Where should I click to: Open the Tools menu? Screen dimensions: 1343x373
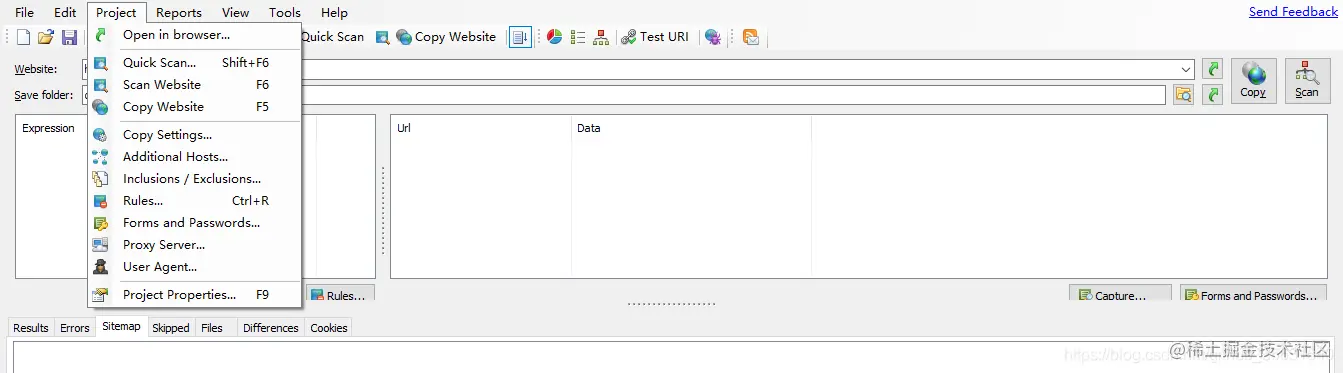[x=285, y=12]
